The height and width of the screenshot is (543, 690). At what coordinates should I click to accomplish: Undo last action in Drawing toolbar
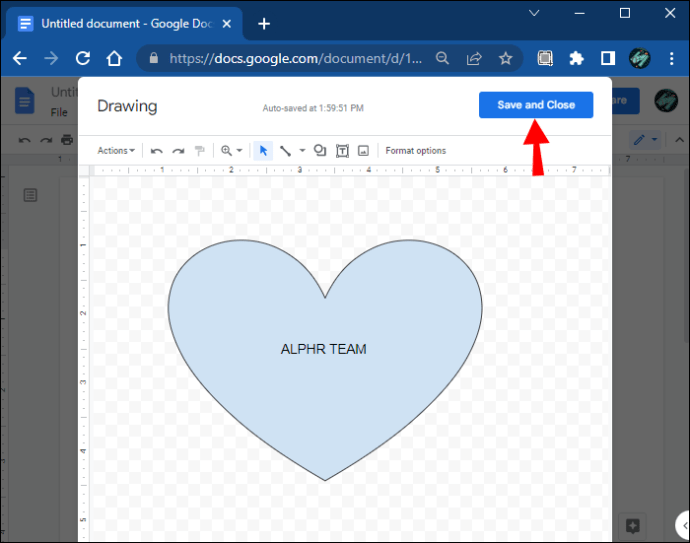(157, 151)
